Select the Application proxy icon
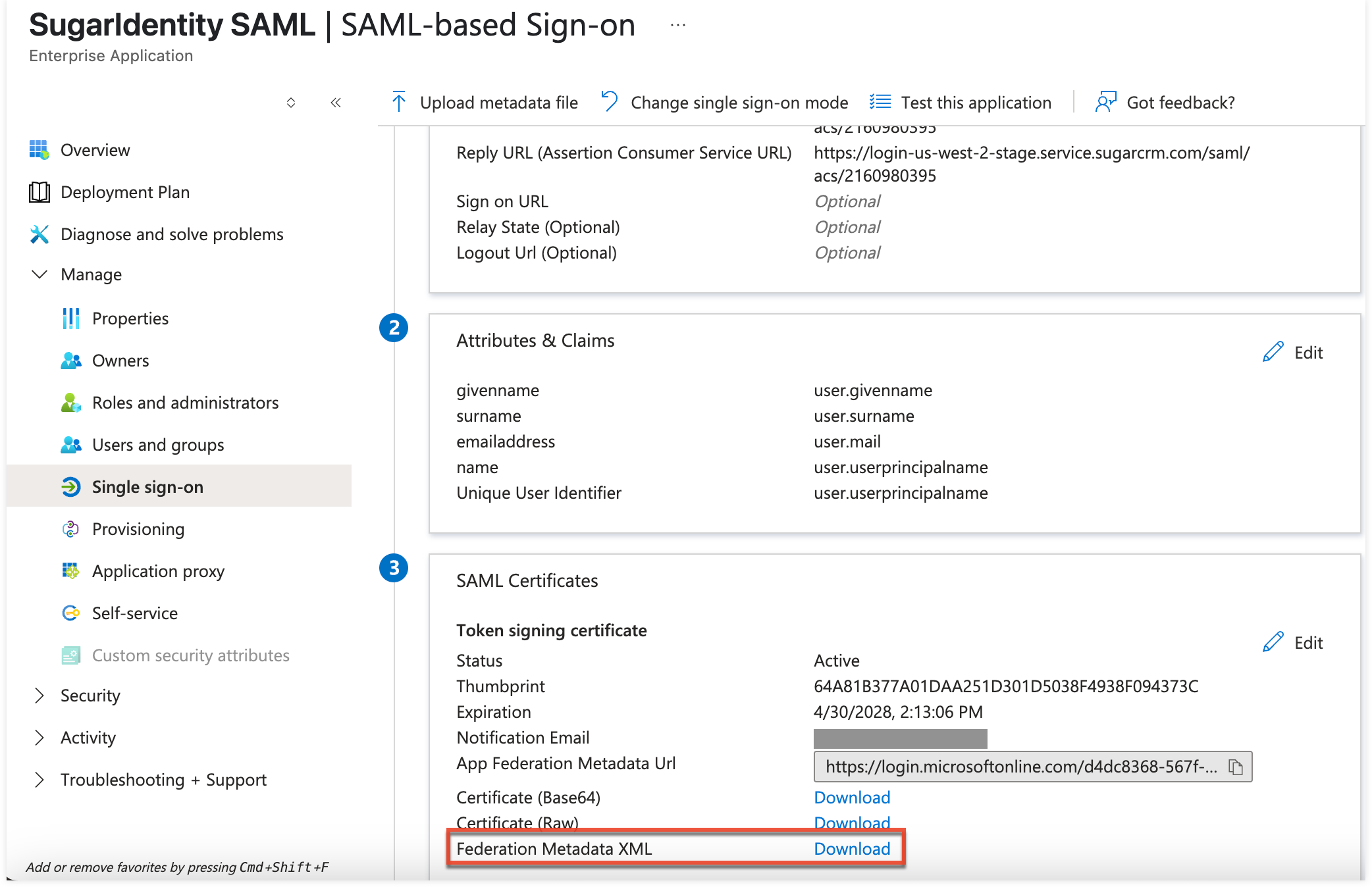 pyautogui.click(x=70, y=571)
